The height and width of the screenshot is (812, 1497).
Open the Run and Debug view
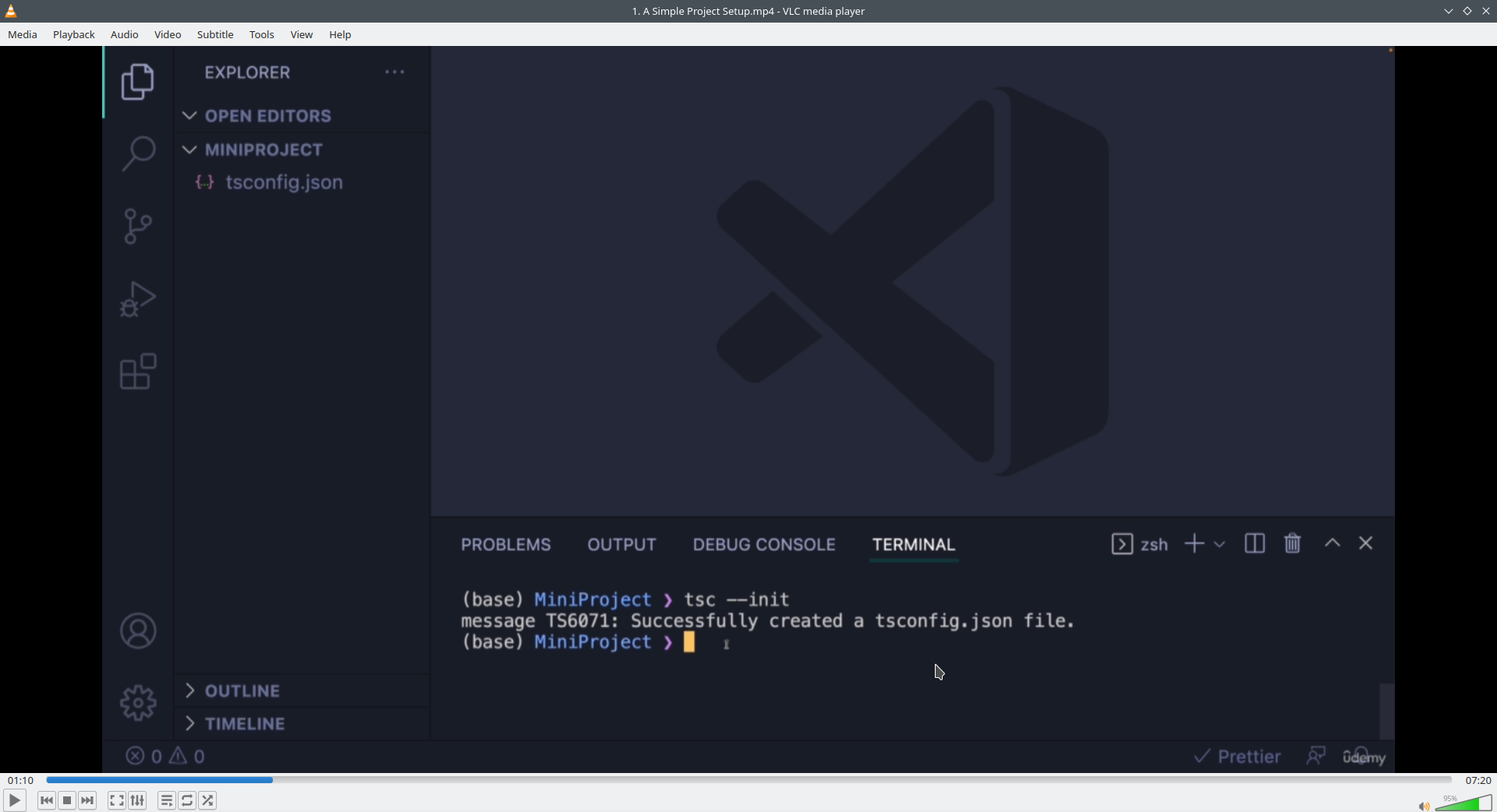(138, 299)
